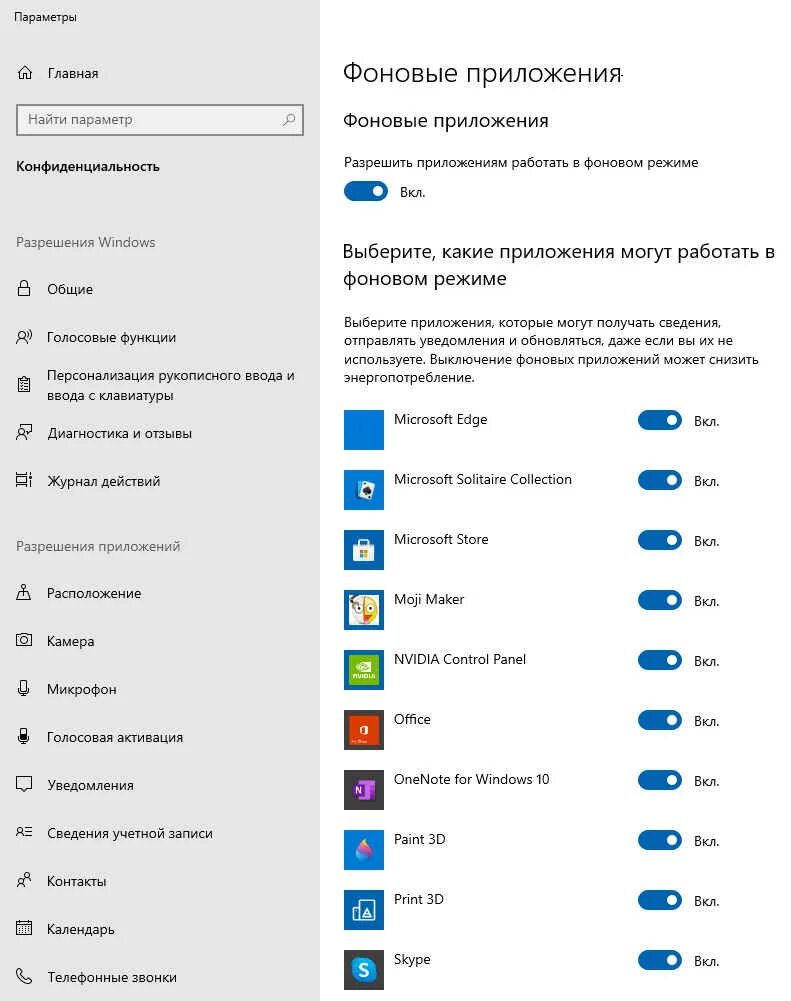The height and width of the screenshot is (1001, 791).
Task: Click the Голосовые функции speech icon
Action: pos(24,337)
